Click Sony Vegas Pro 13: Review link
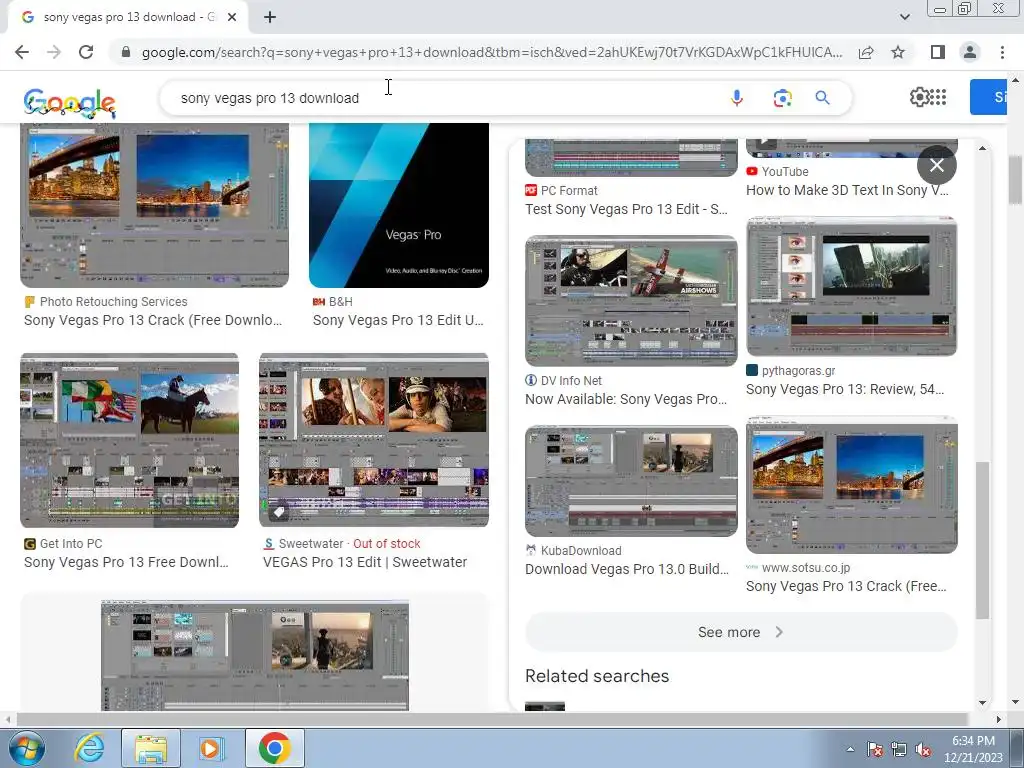Image resolution: width=1024 pixels, height=768 pixels. pyautogui.click(x=844, y=389)
